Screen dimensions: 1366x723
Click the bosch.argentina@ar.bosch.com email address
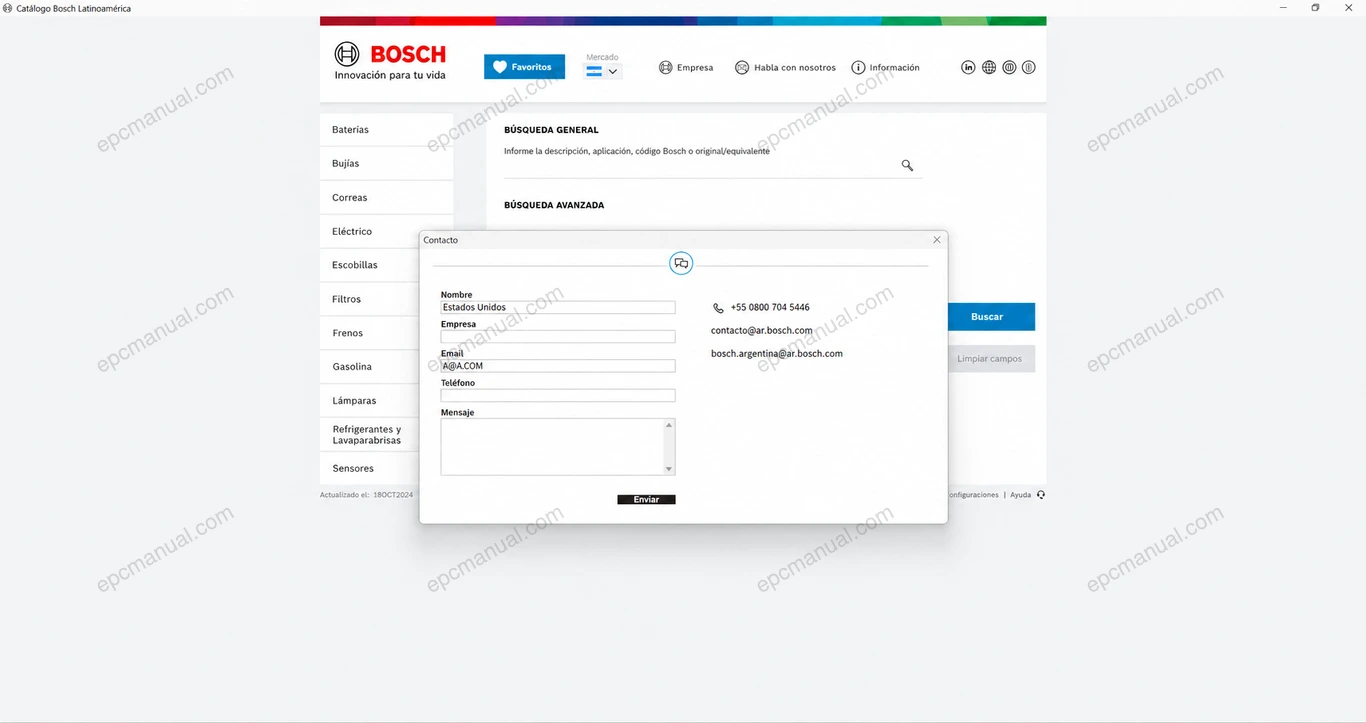coord(777,354)
